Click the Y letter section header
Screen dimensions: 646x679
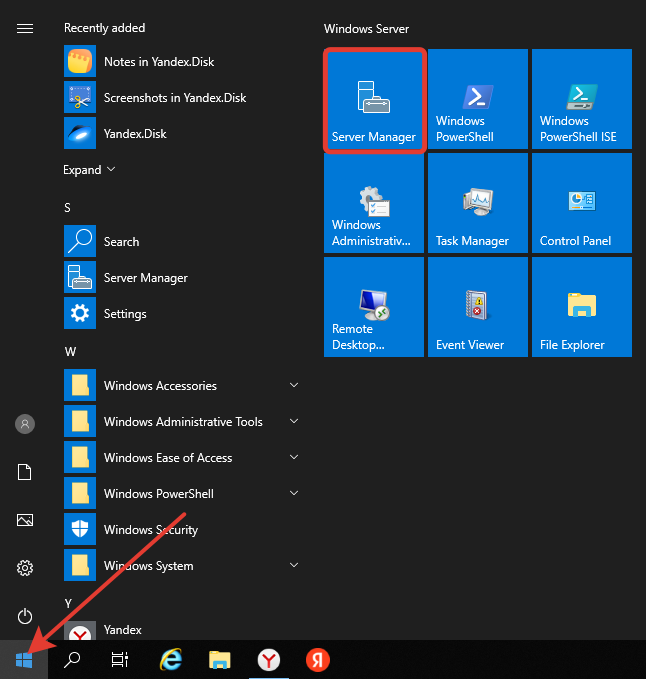(68, 603)
